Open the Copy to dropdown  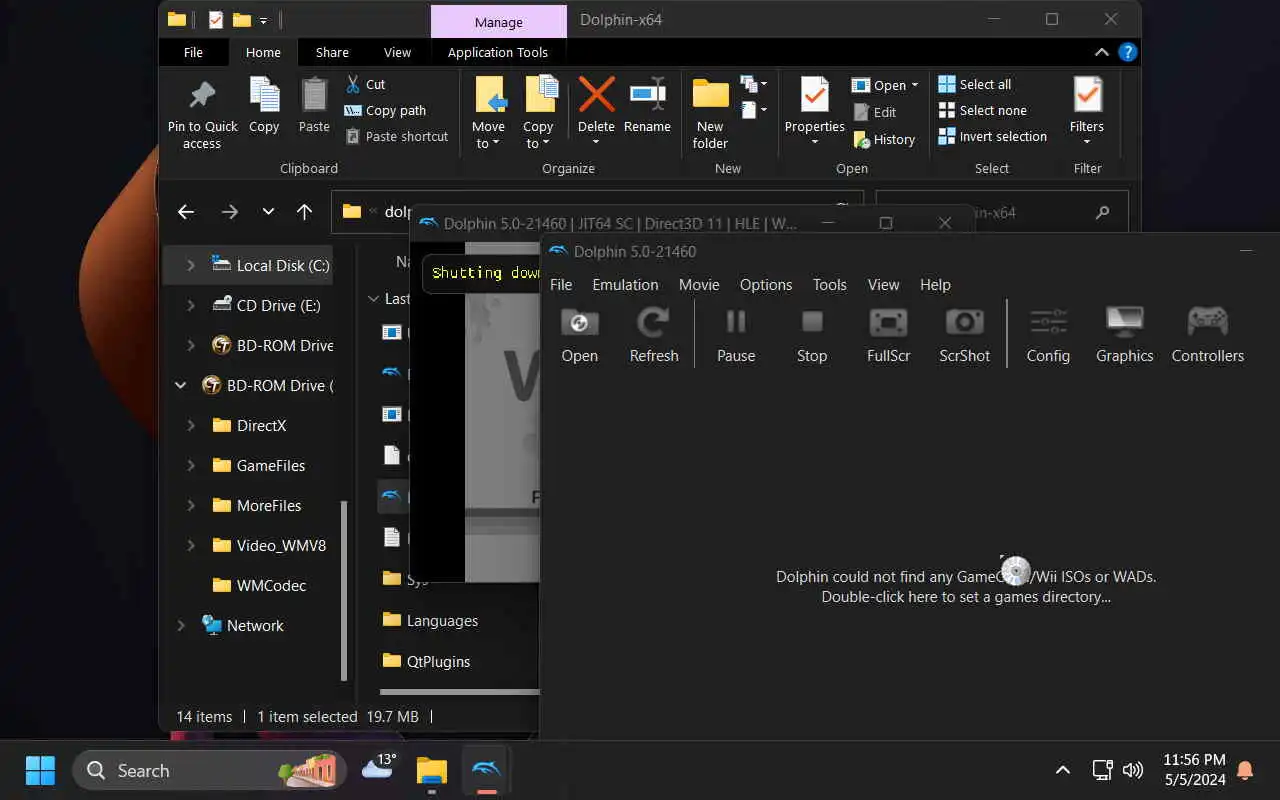[538, 114]
